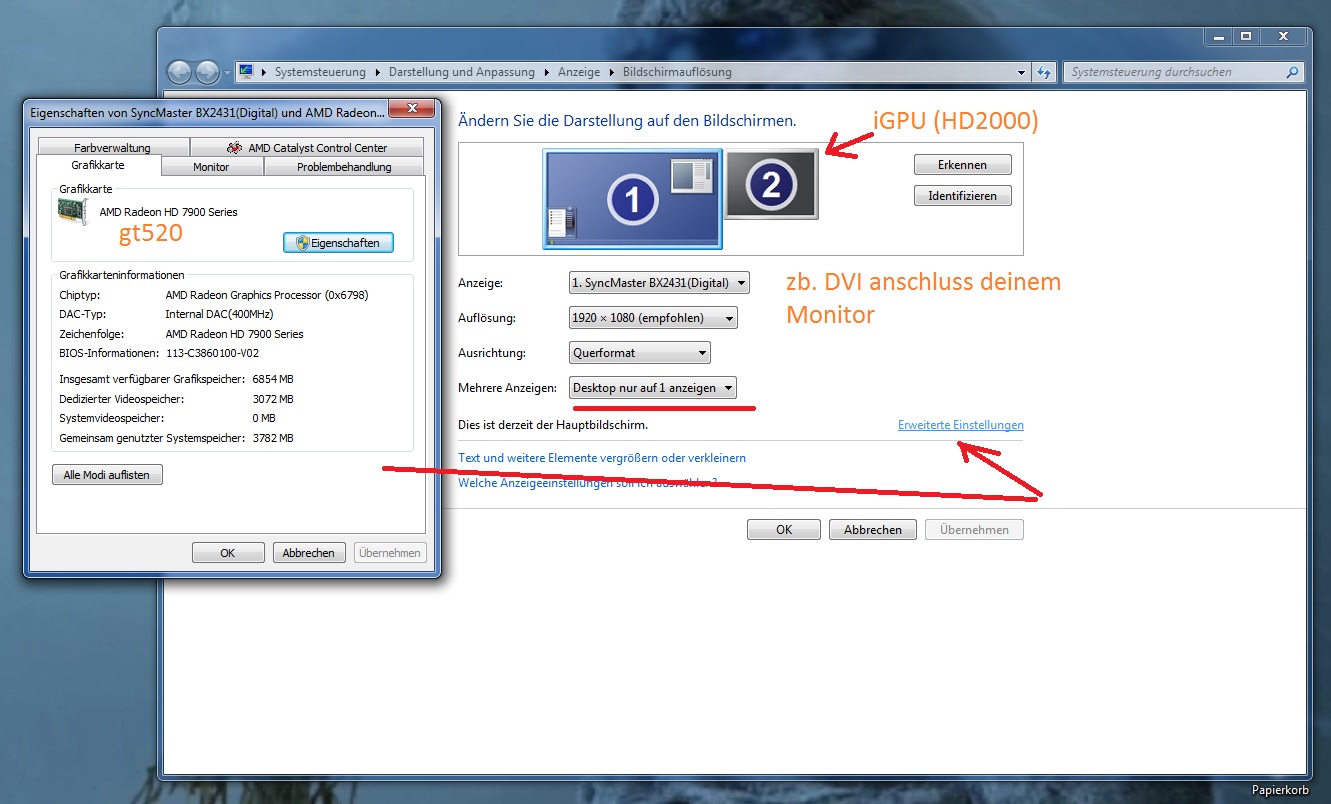Maximize the Bildschirmauflösung window
Image resolution: width=1331 pixels, height=804 pixels.
1246,36
